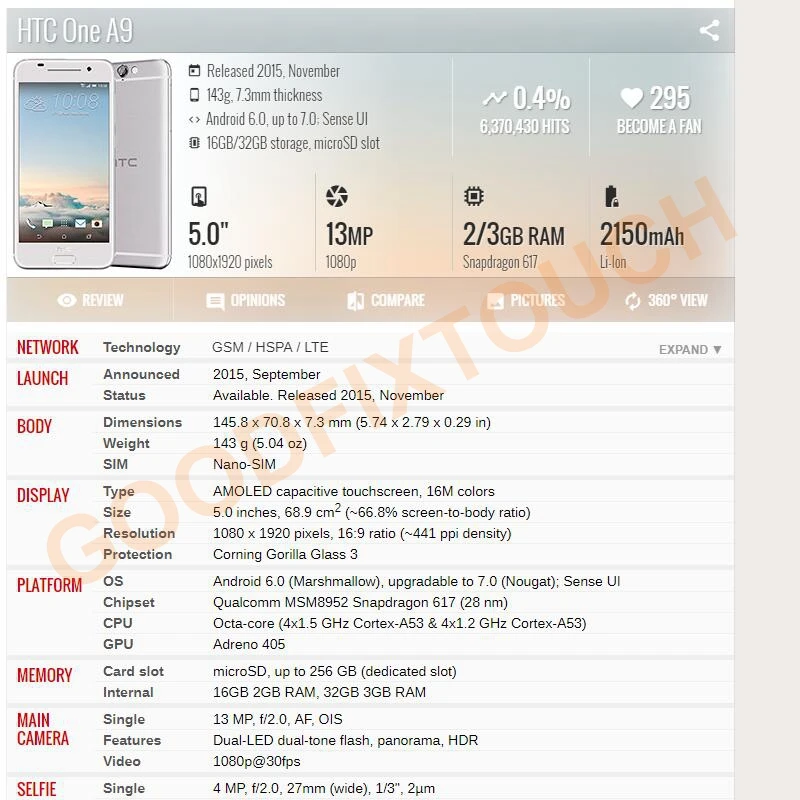This screenshot has width=800, height=800.
Task: Click the display size icon above 5.0"
Action: coord(199,196)
